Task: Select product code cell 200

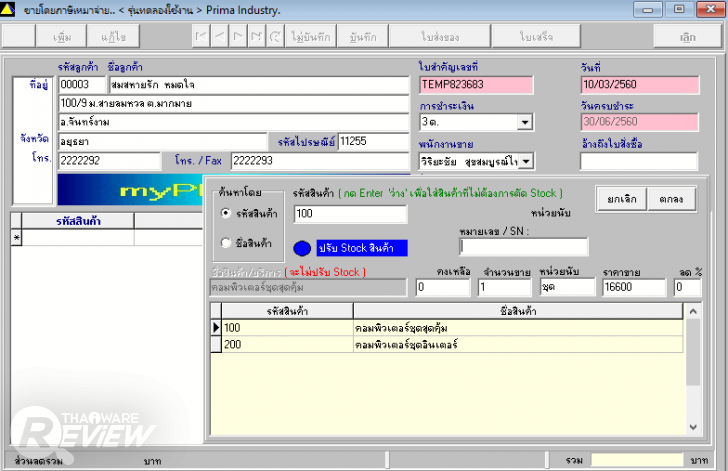Action: pos(287,345)
